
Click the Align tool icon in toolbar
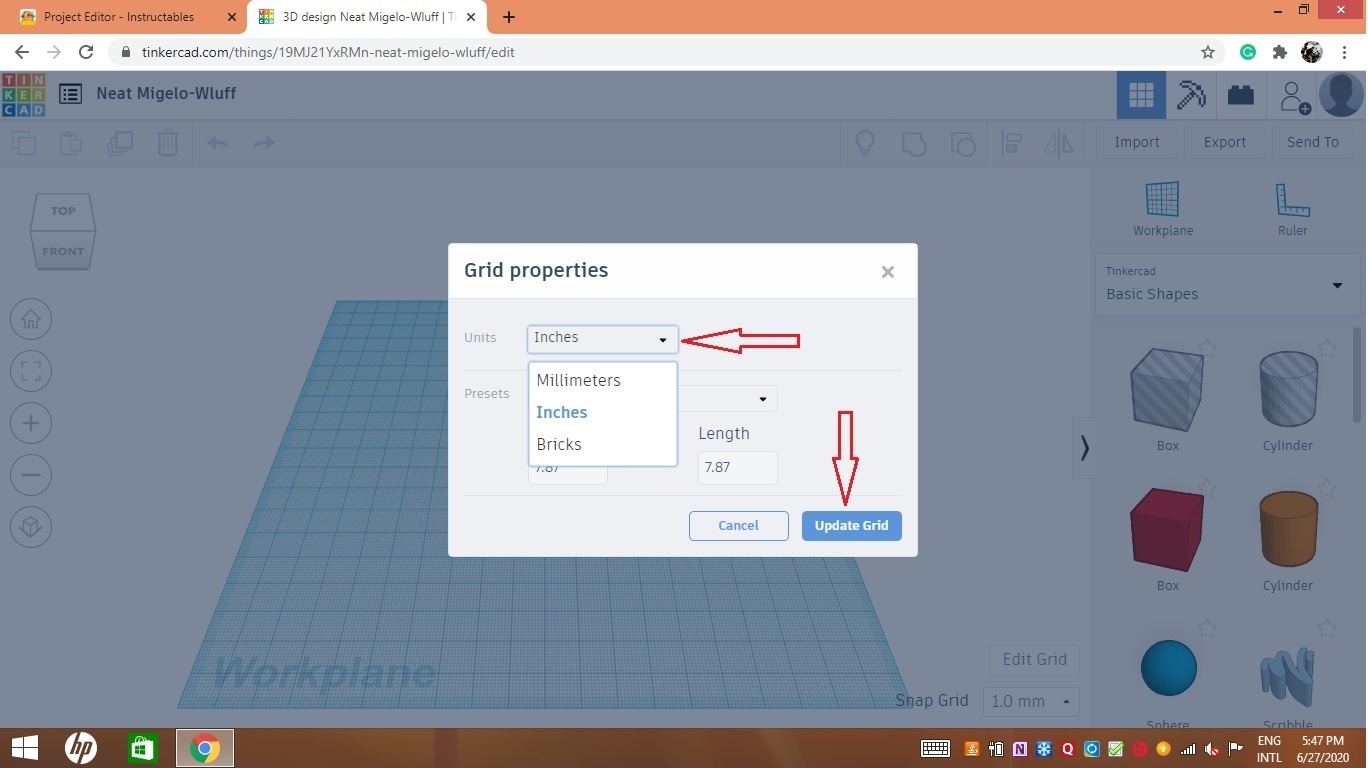click(x=1011, y=143)
